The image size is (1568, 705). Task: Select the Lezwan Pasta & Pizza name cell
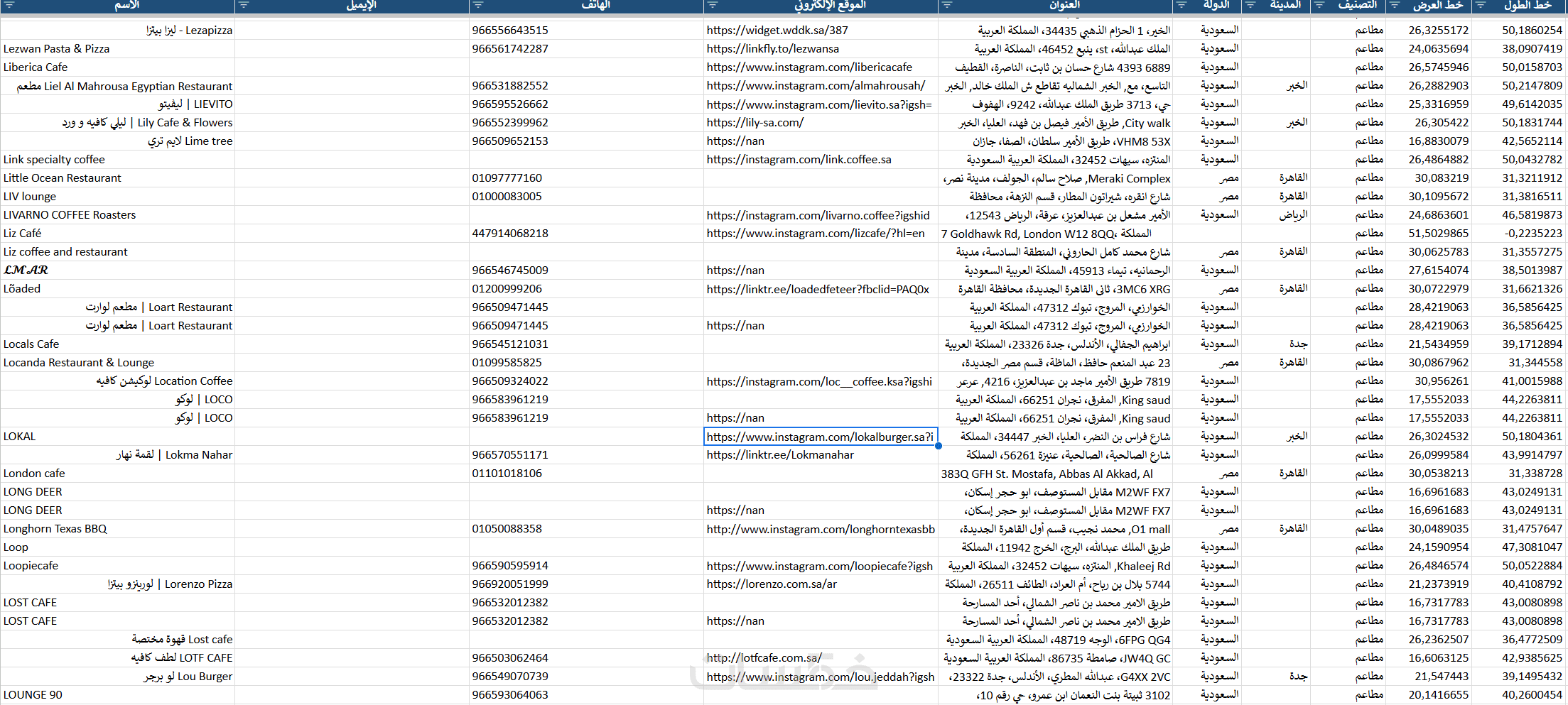[x=118, y=49]
